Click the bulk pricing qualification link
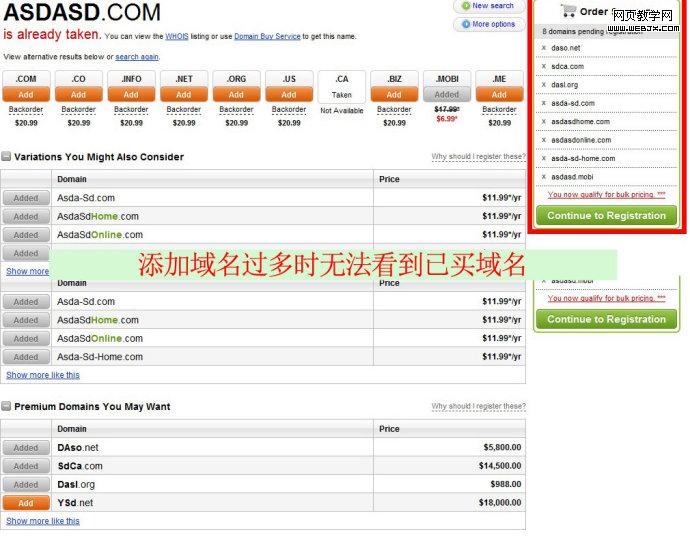Image resolution: width=690 pixels, height=543 pixels. (x=606, y=195)
